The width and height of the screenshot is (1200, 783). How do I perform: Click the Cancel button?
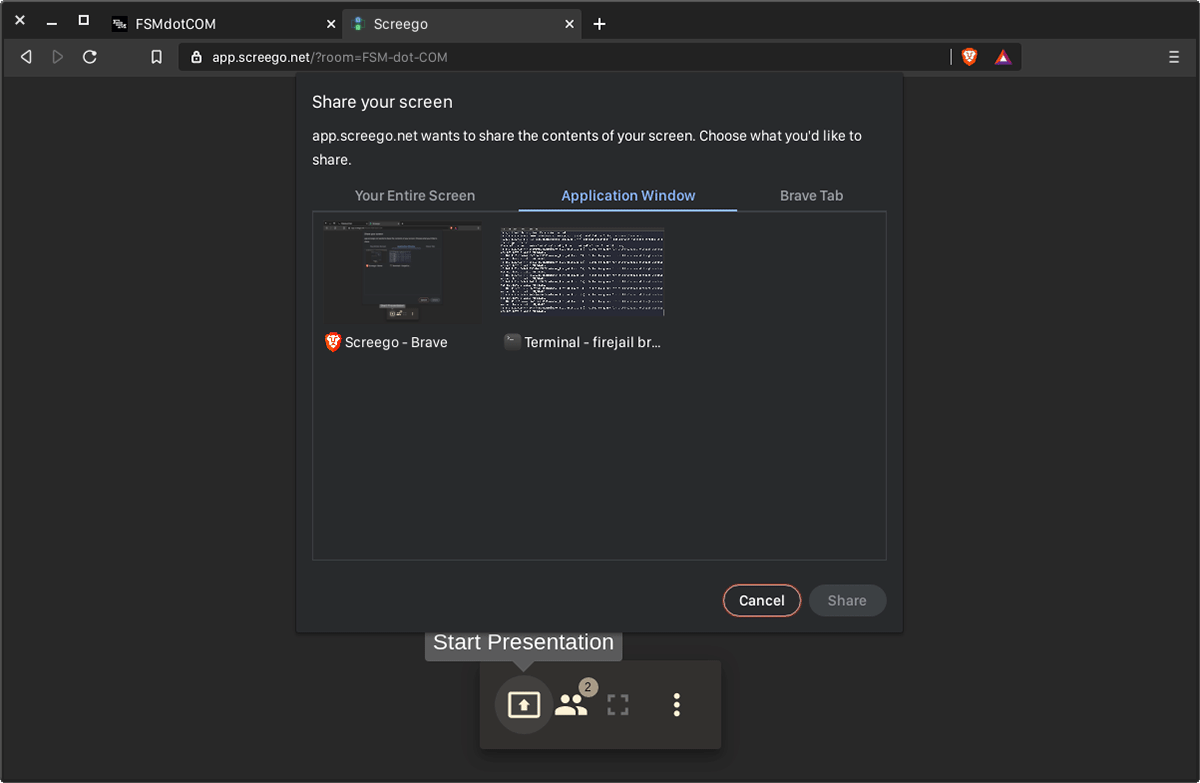(x=762, y=600)
